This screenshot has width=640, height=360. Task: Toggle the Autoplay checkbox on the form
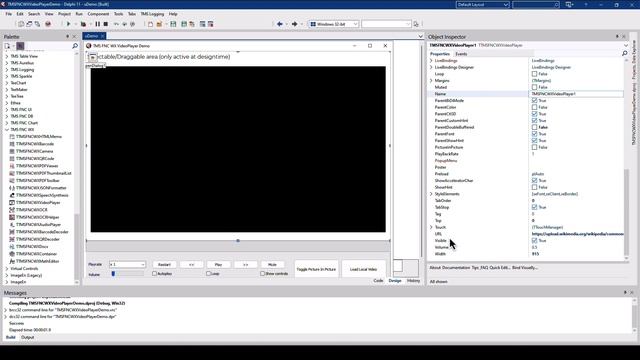pyautogui.click(x=154, y=273)
